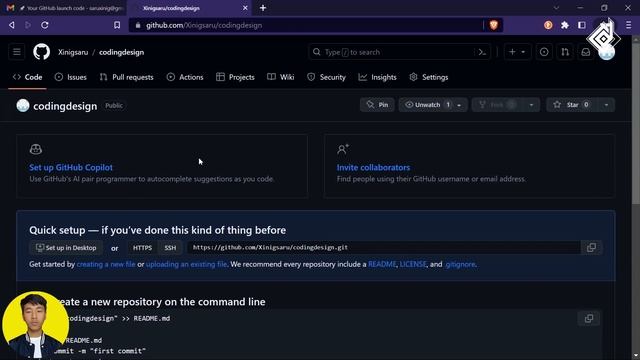Click the Invite collaborators person icon
This screenshot has width=640, height=360.
tap(343, 149)
